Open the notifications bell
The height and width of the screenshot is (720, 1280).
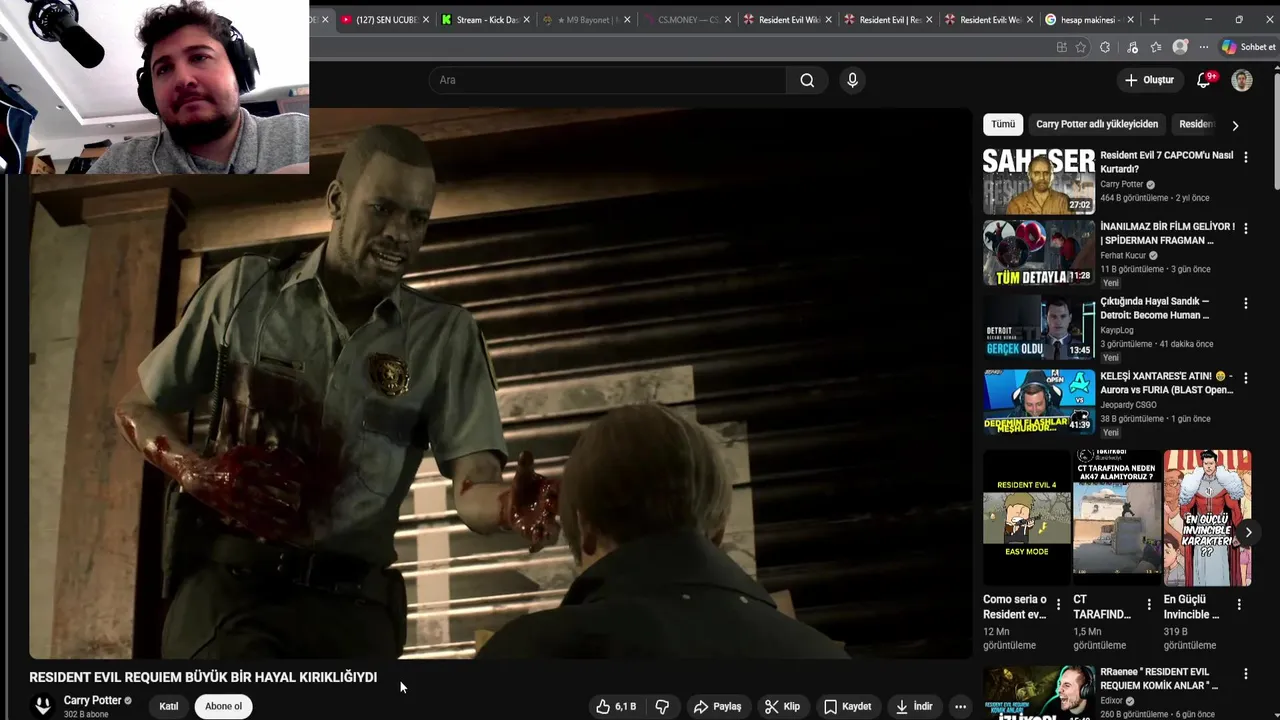[x=1204, y=80]
